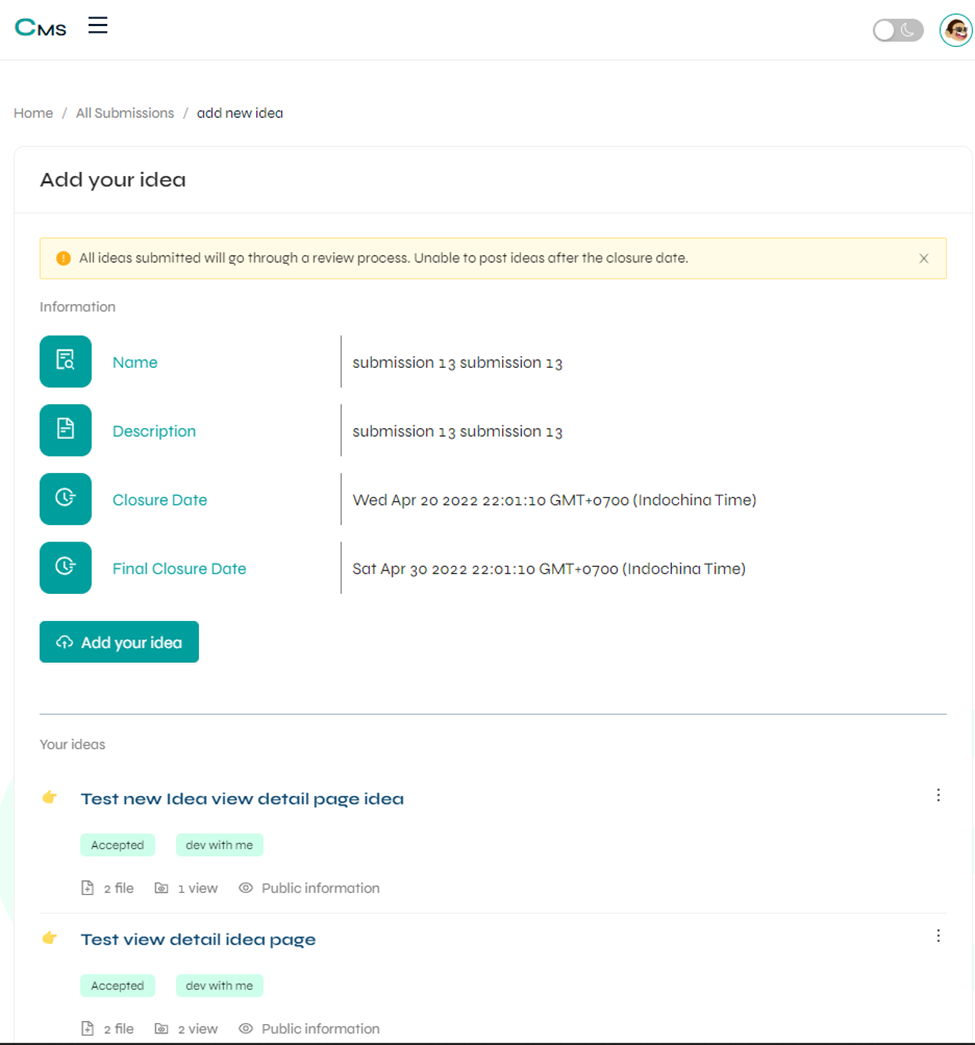Click the pointer icon beside Test view detail idea

(x=49, y=937)
